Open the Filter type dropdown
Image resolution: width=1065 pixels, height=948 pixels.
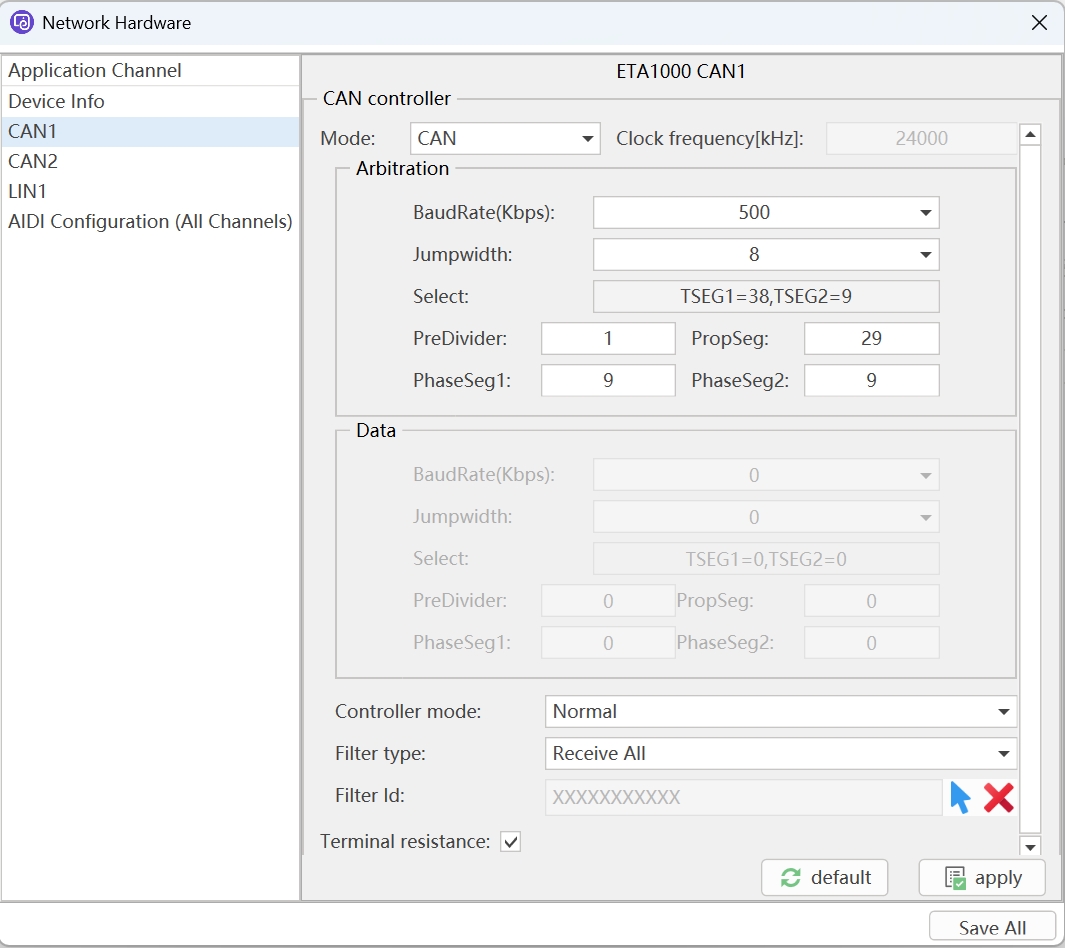coord(780,754)
